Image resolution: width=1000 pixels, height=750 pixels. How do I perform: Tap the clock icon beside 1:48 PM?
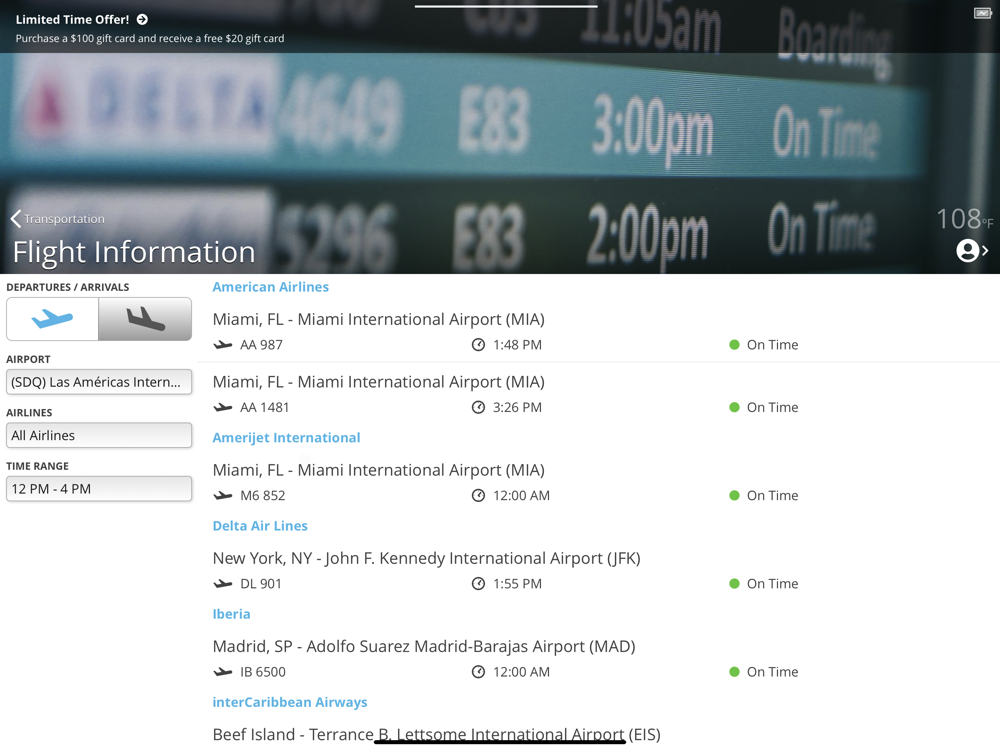click(x=478, y=345)
